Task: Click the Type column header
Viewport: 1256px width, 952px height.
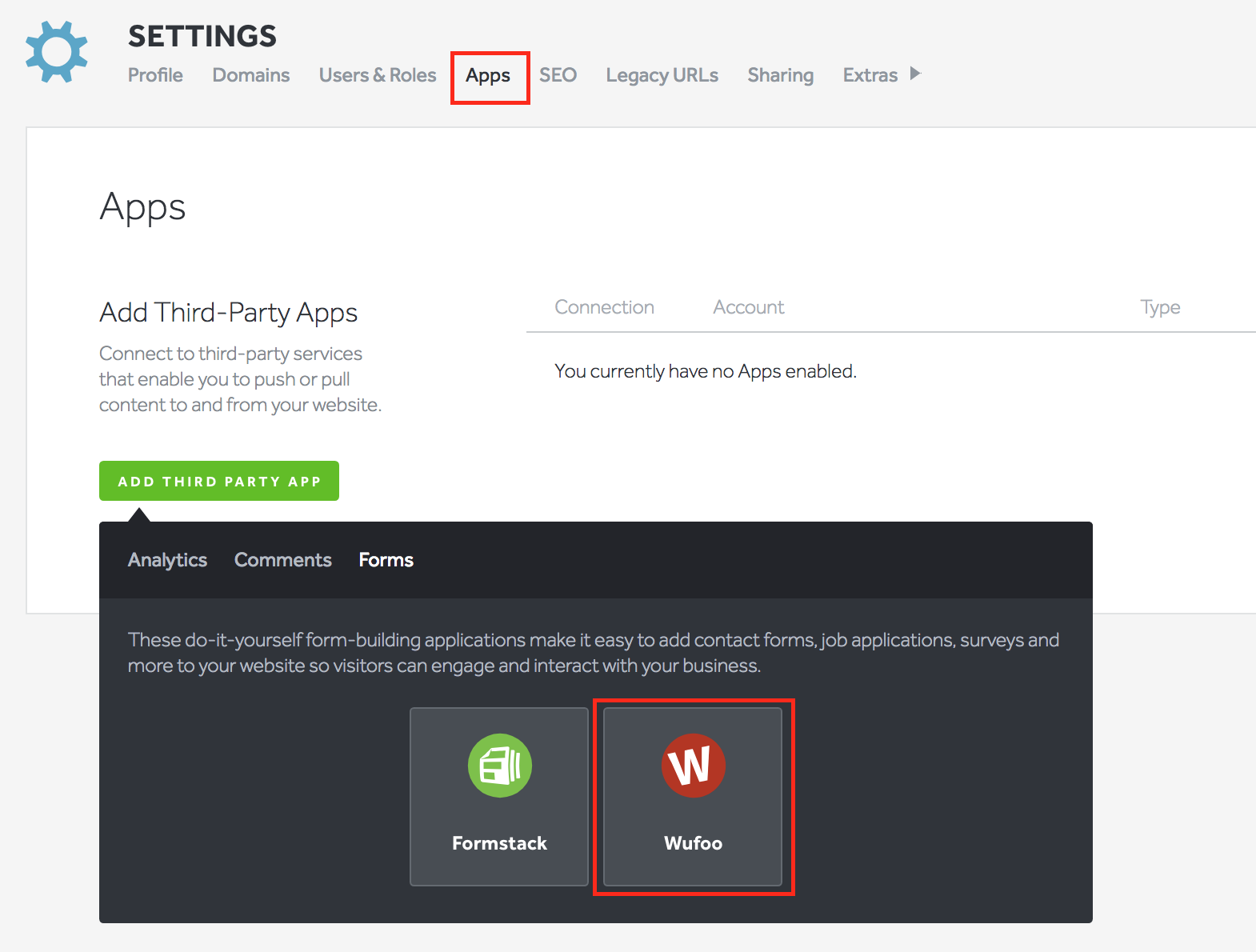Action: point(1159,307)
